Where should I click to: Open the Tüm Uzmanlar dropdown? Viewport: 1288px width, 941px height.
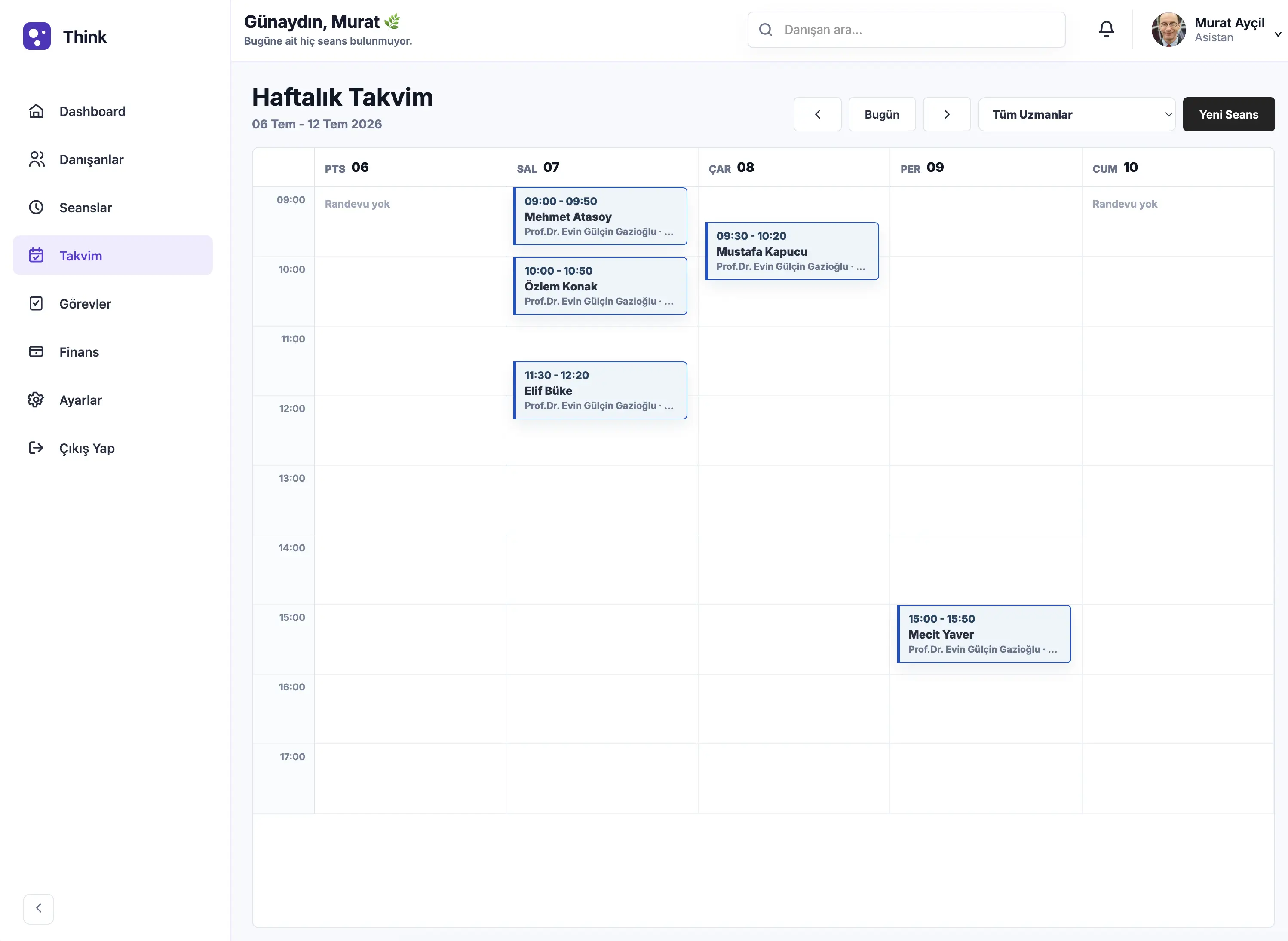[x=1076, y=114]
